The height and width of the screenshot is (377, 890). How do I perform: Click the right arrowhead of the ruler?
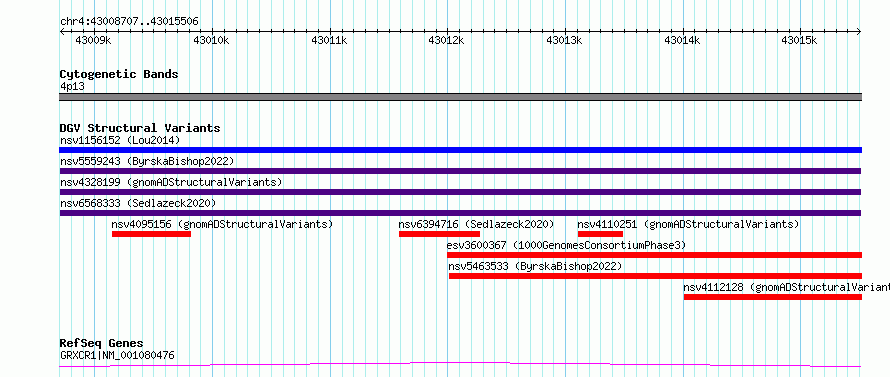[859, 32]
